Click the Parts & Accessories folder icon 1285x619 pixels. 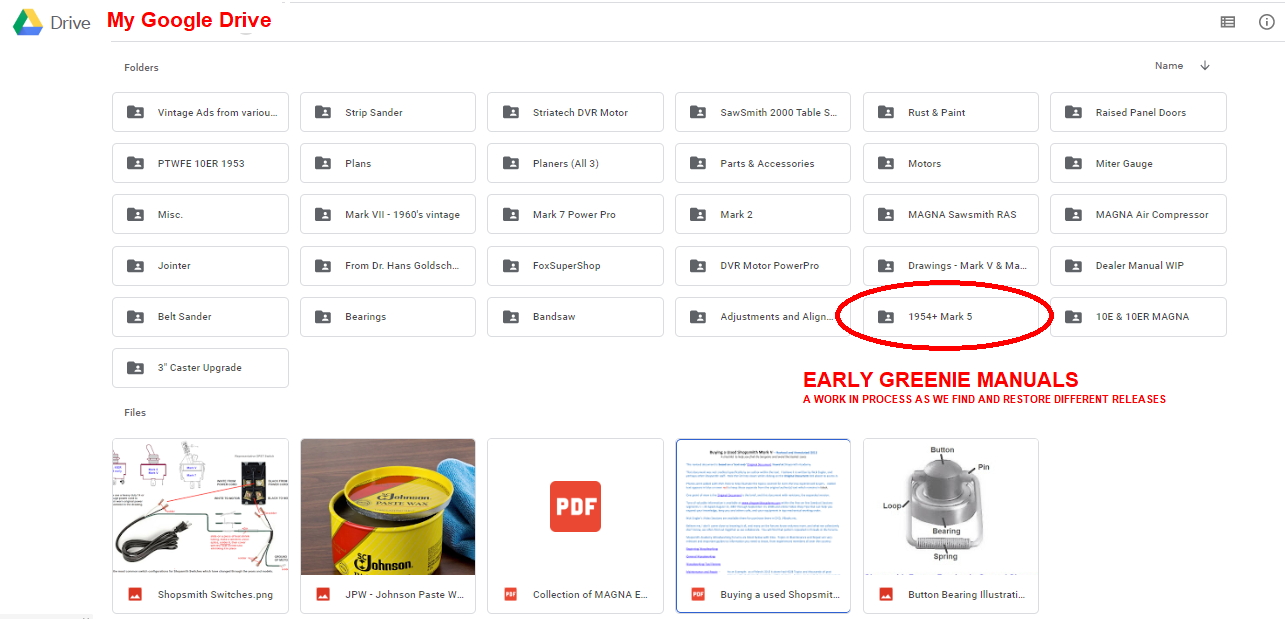pyautogui.click(x=698, y=163)
